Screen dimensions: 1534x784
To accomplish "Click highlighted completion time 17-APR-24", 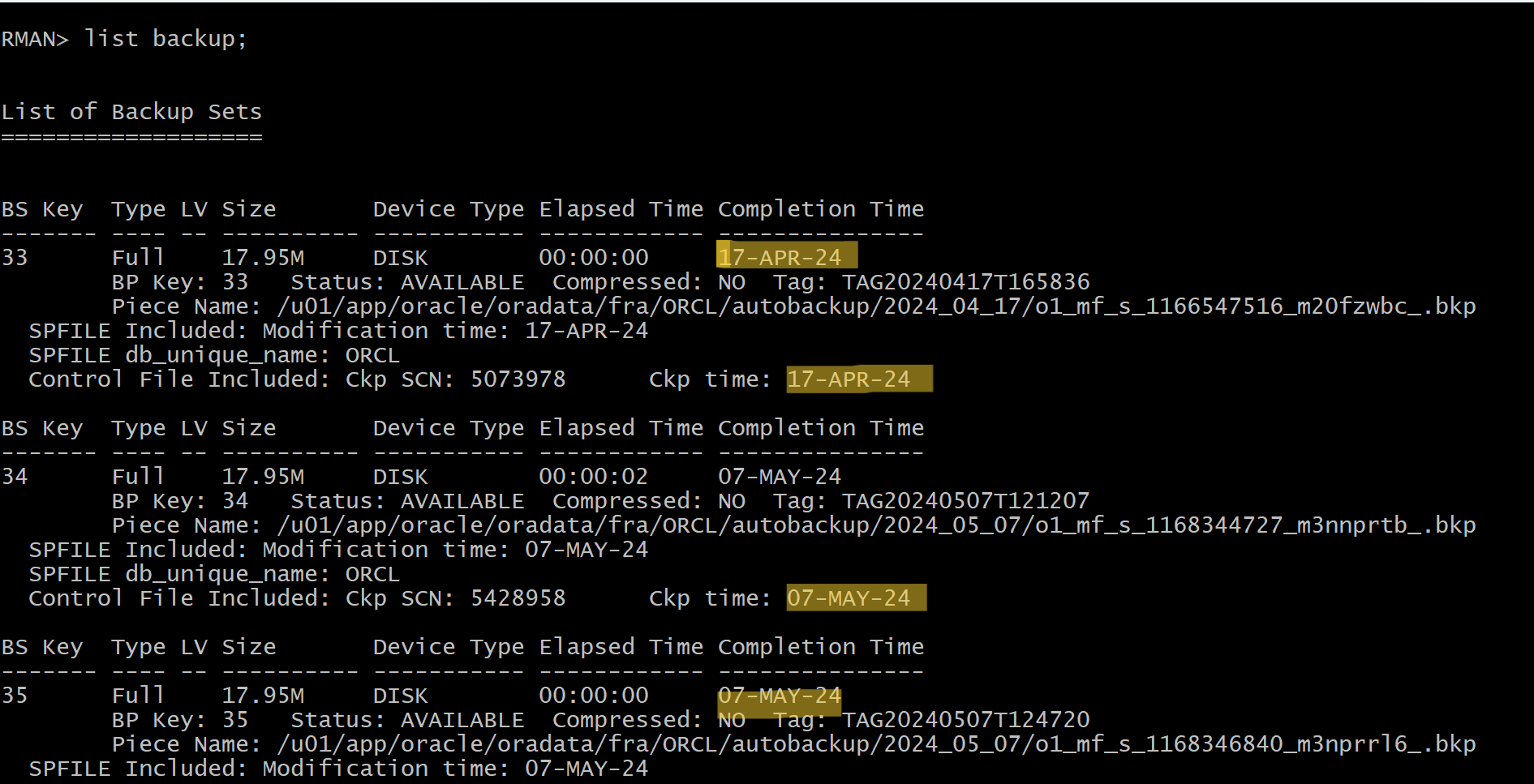I will (780, 258).
